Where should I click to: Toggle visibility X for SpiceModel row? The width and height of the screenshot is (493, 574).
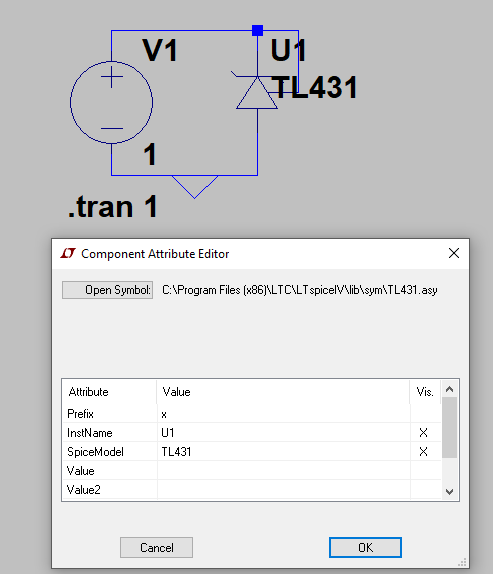423,451
